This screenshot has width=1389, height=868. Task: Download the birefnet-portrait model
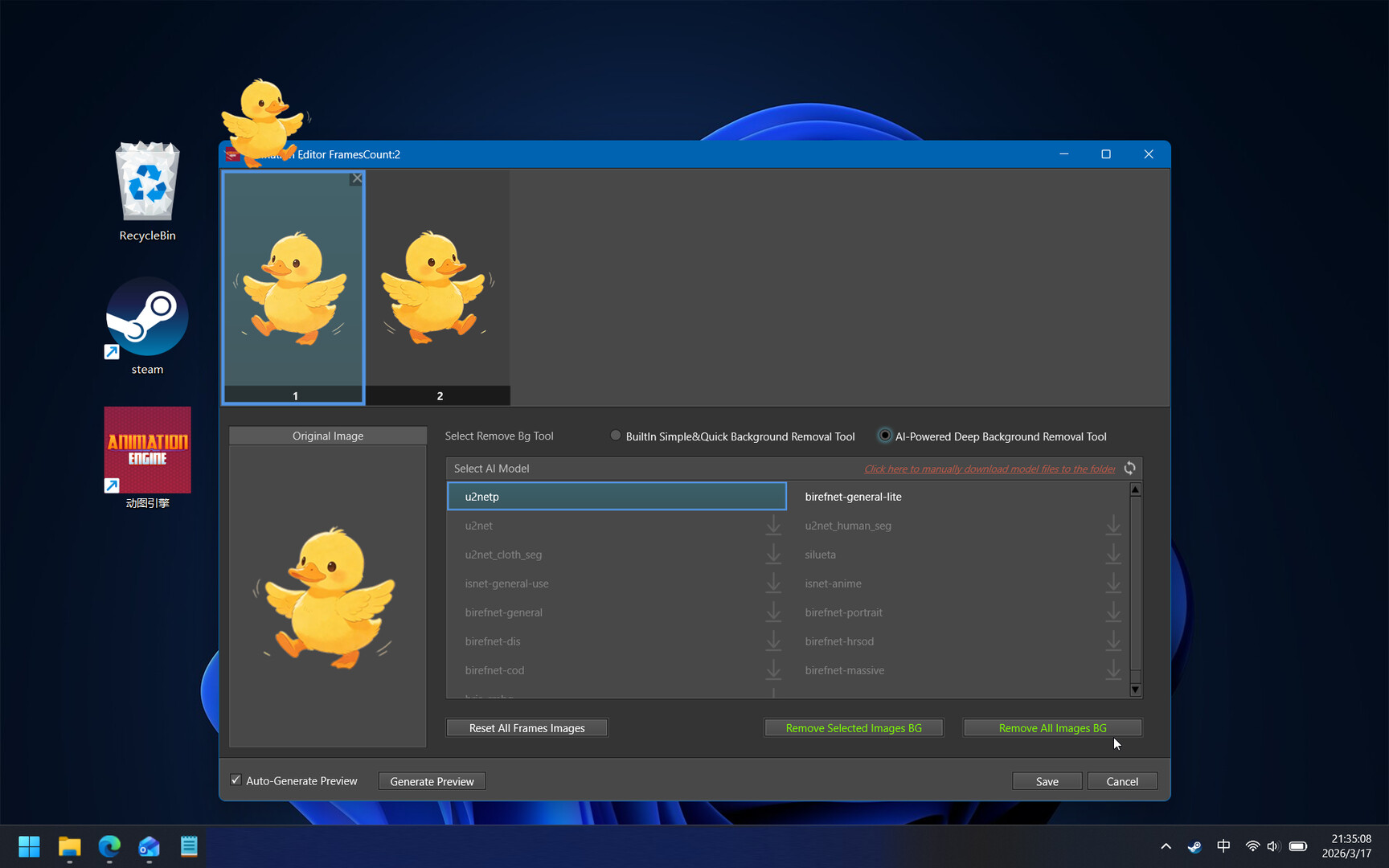(x=1113, y=612)
